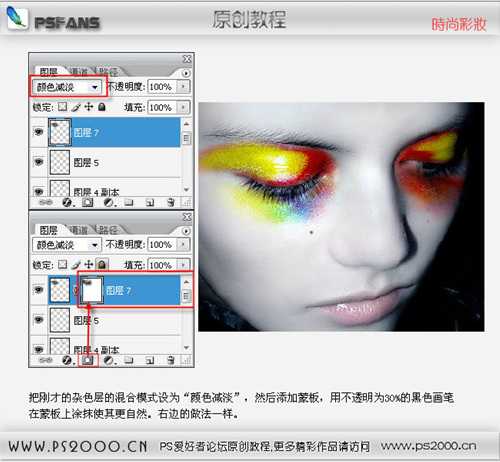The width and height of the screenshot is (500, 462).
Task: Switch to 通道 tab in upper panel
Action: click(x=79, y=72)
